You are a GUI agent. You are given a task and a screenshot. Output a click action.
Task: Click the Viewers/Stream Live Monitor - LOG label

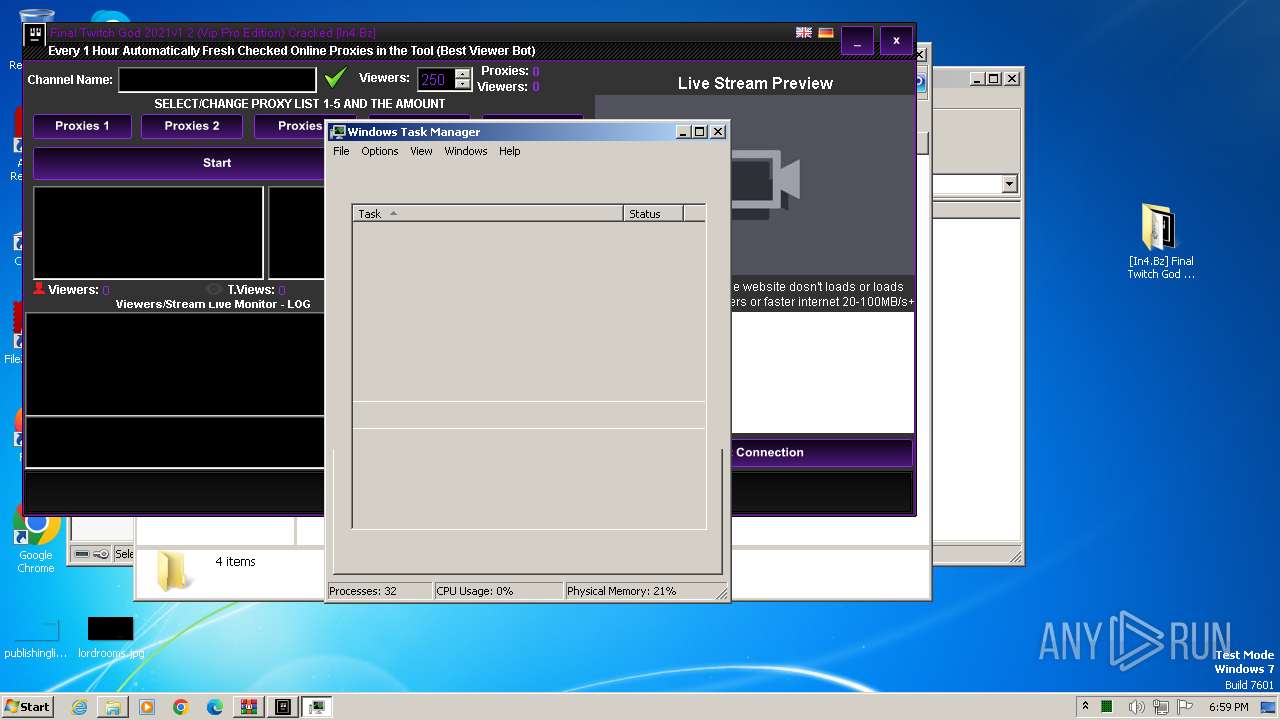(x=212, y=304)
